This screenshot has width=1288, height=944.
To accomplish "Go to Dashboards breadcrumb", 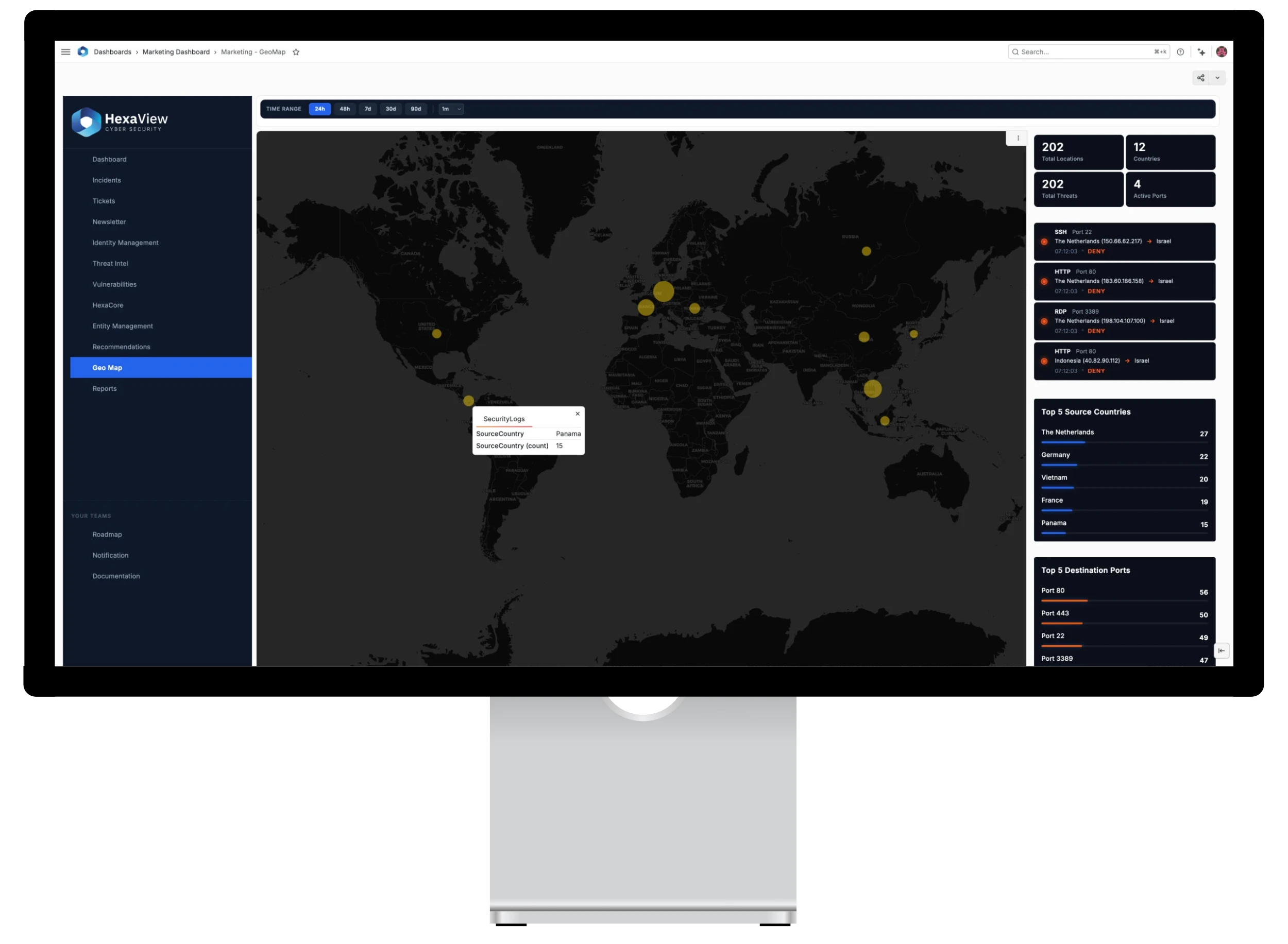I will pyautogui.click(x=113, y=52).
